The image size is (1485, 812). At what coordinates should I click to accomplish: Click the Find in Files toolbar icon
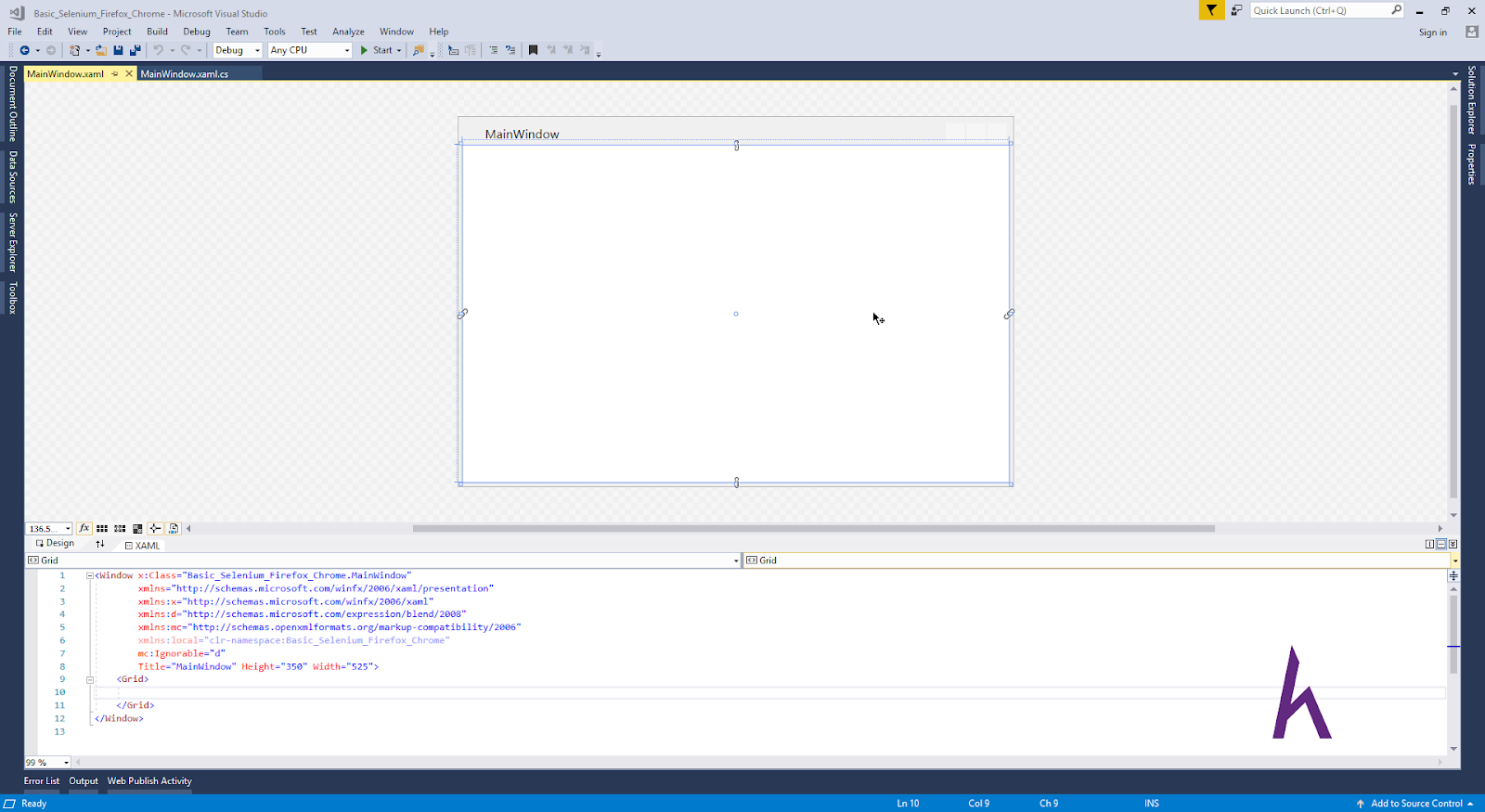point(419,50)
